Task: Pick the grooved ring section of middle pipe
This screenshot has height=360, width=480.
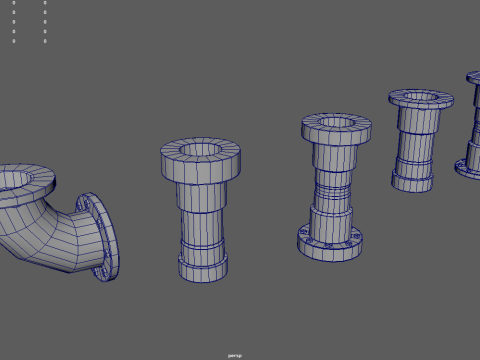Action: click(333, 191)
